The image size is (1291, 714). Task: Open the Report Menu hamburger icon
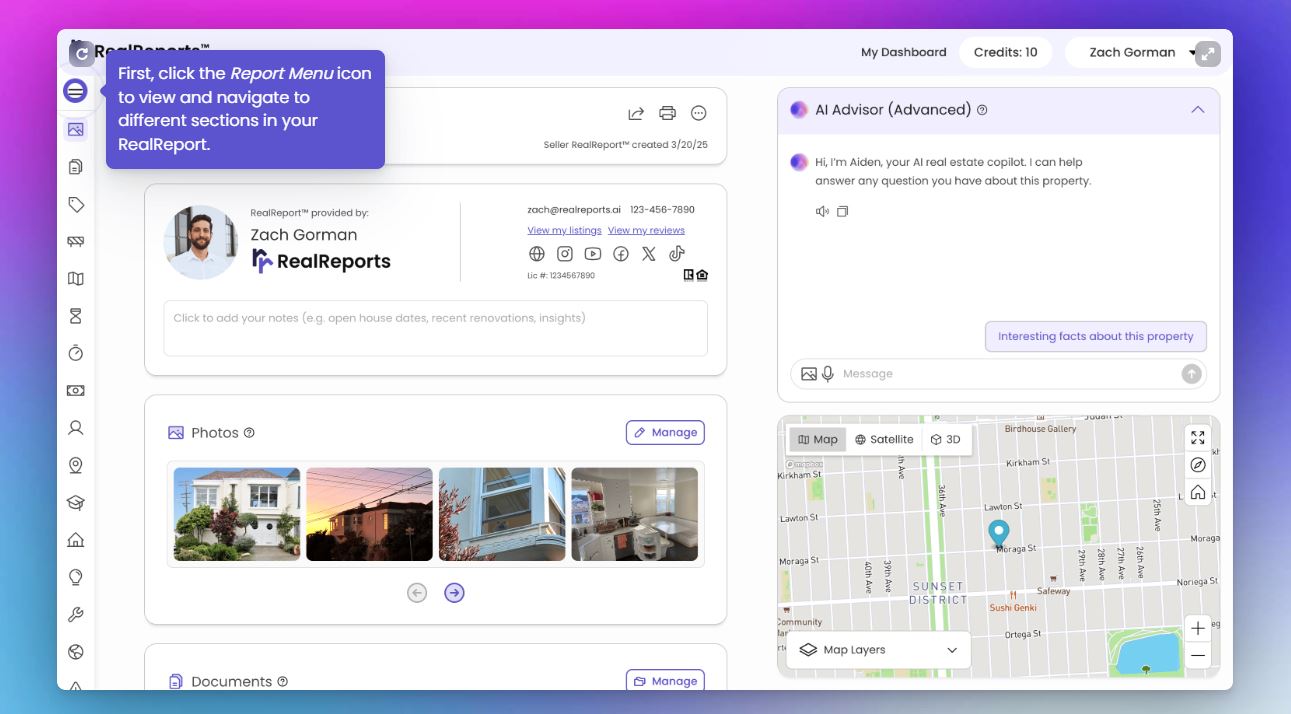tap(75, 91)
